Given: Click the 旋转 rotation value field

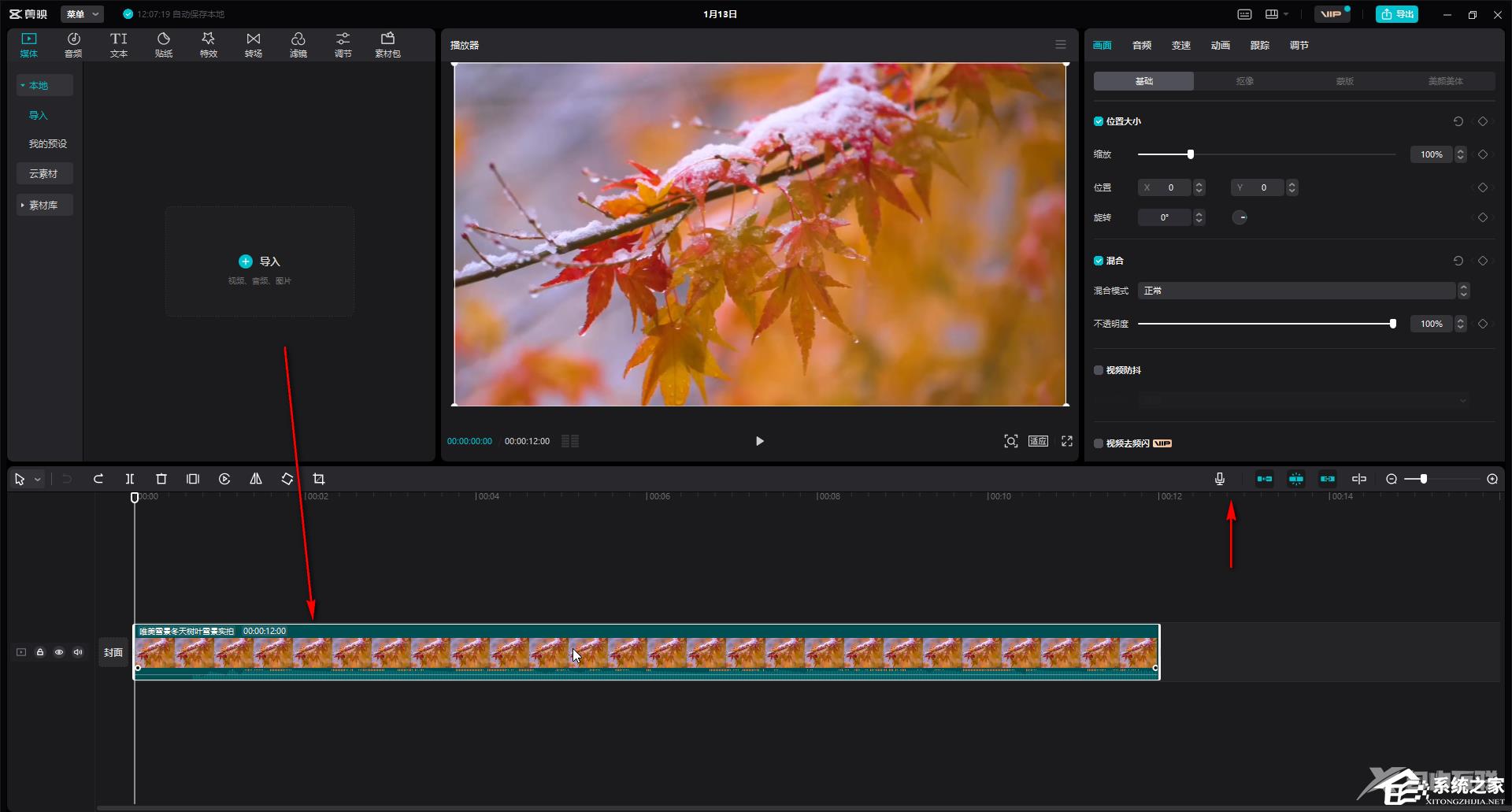Looking at the screenshot, I should [x=1165, y=217].
